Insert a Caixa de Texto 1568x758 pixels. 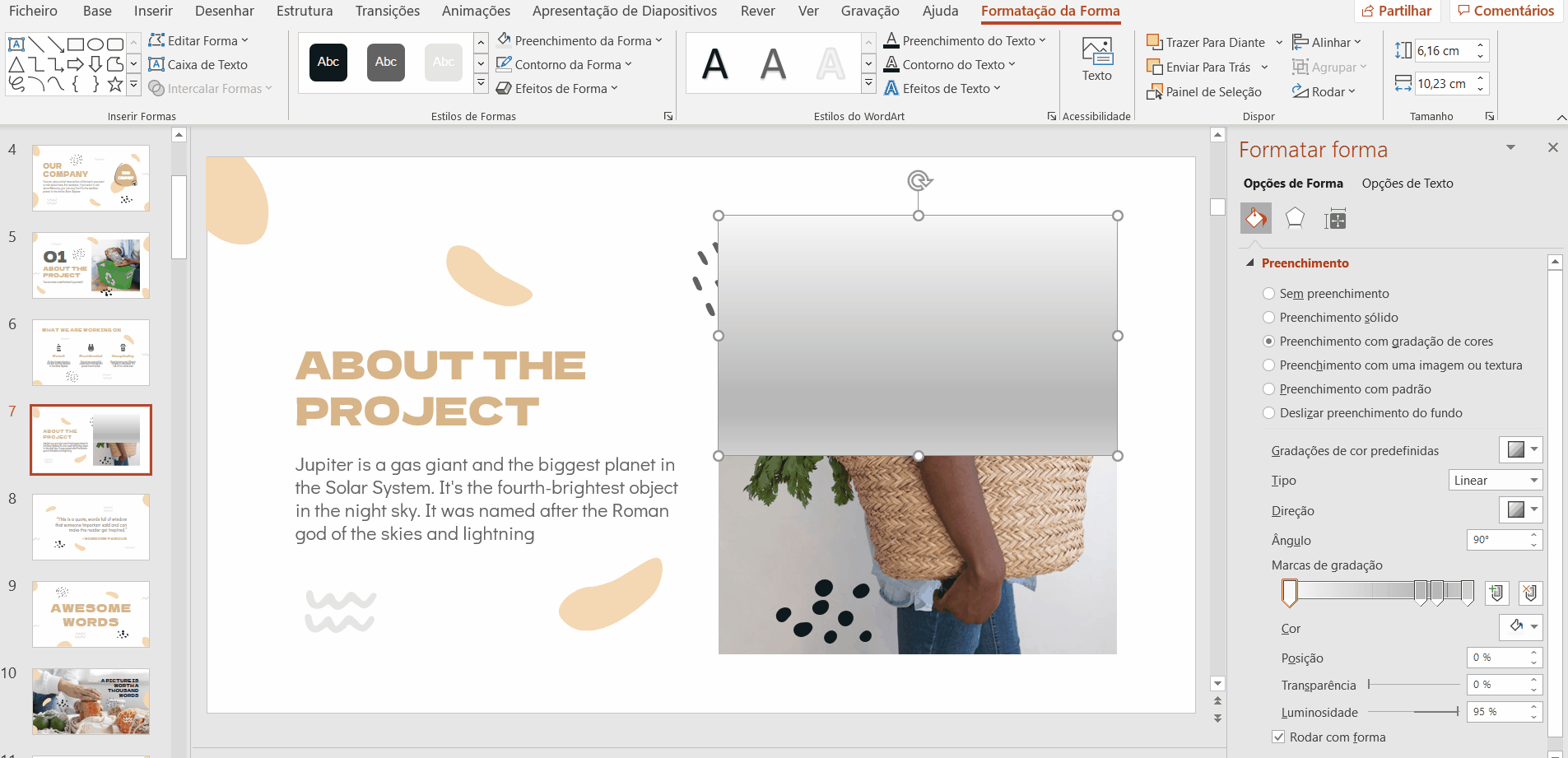[198, 64]
